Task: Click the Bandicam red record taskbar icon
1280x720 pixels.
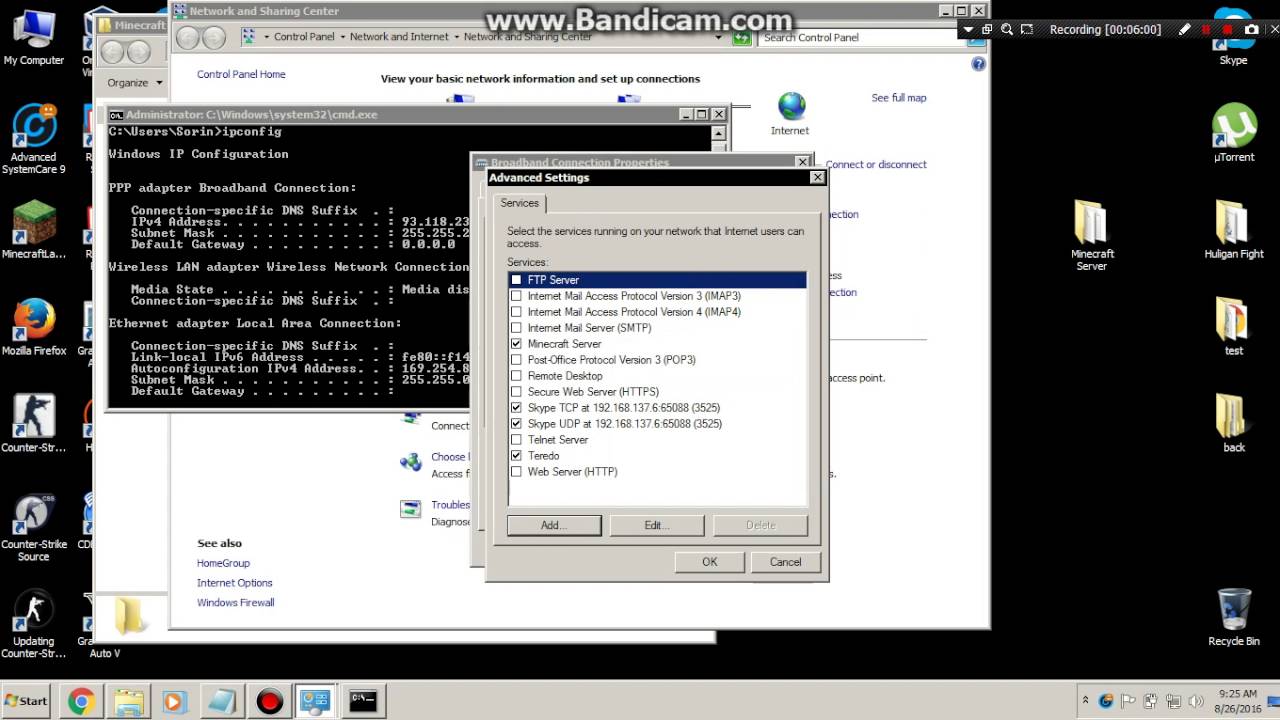Action: [269, 702]
